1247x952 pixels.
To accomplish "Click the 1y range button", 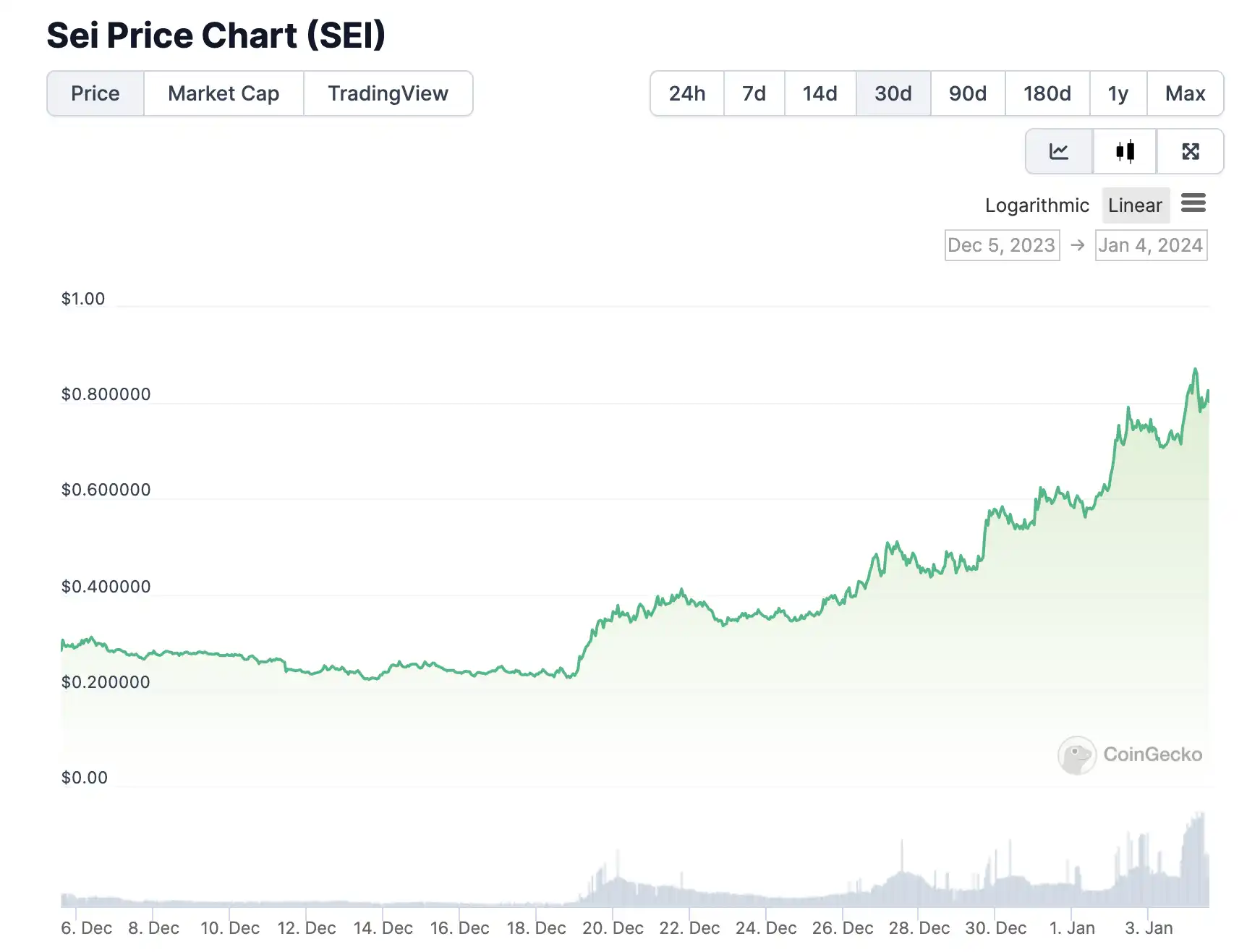I will pyautogui.click(x=1118, y=93).
